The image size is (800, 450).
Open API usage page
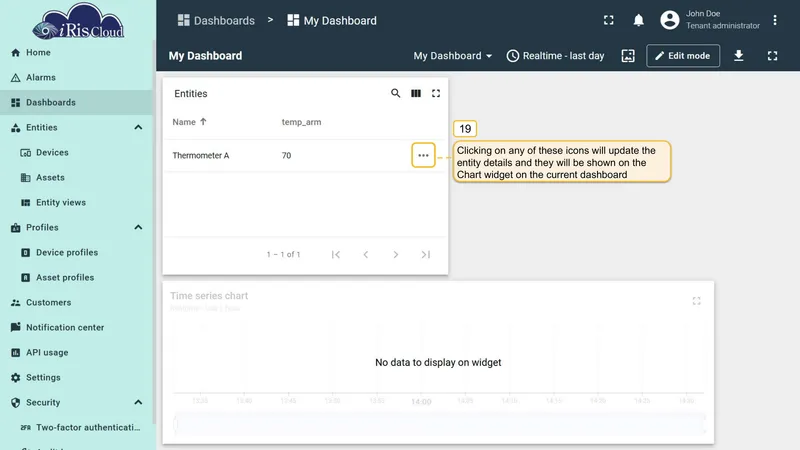point(77,353)
